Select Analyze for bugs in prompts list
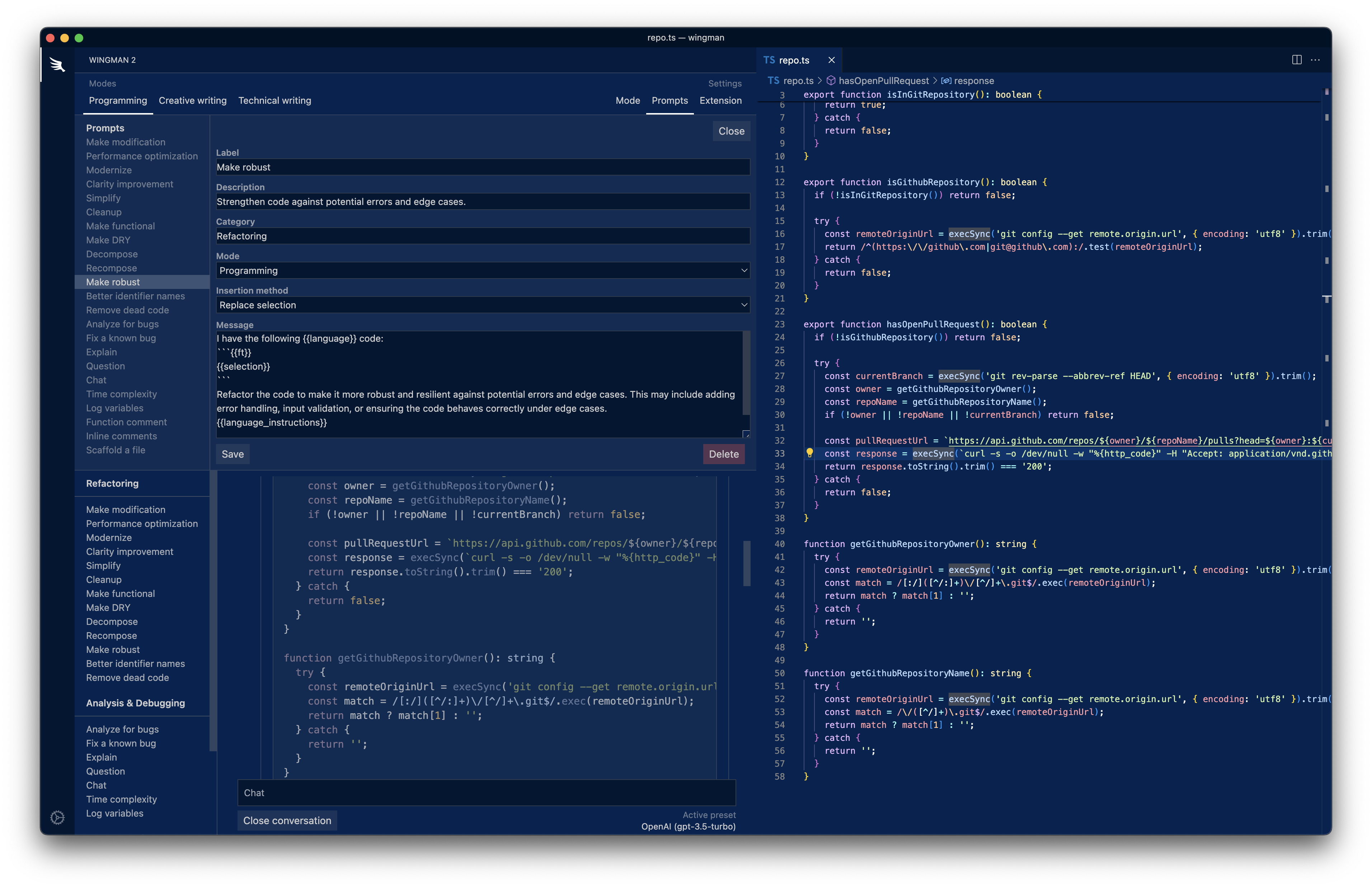The height and width of the screenshot is (888, 1372). point(122,324)
